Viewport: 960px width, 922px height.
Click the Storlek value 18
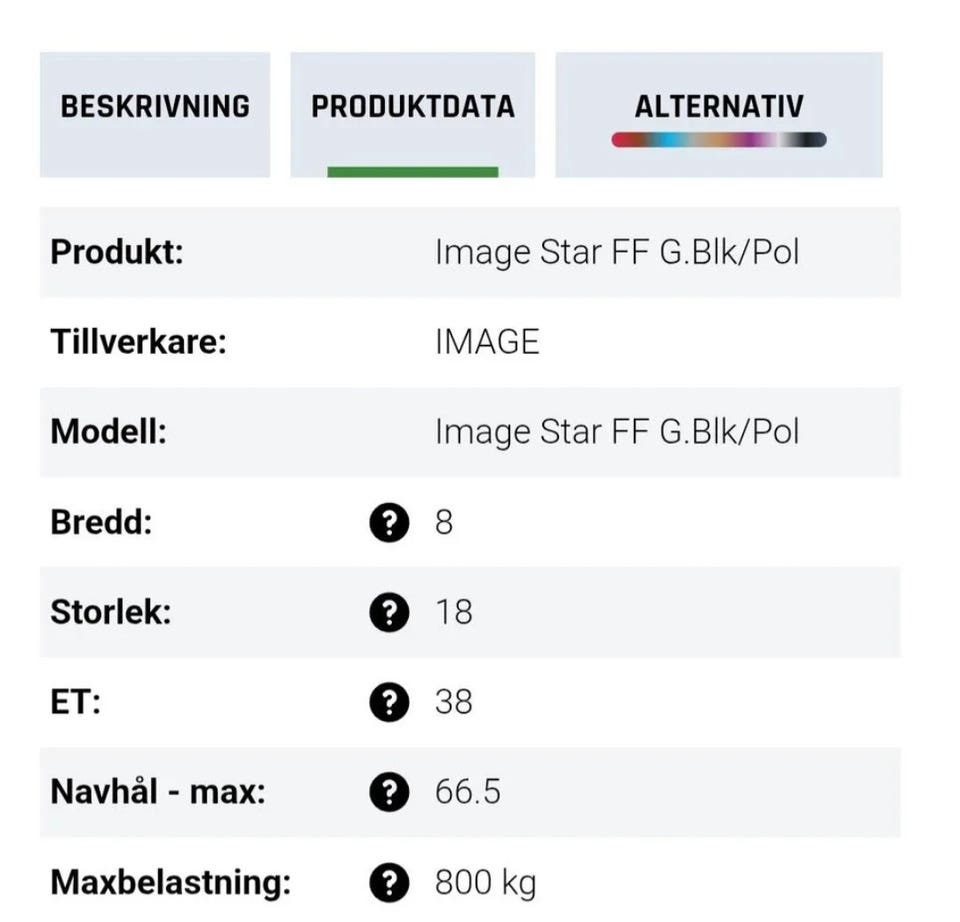point(453,612)
